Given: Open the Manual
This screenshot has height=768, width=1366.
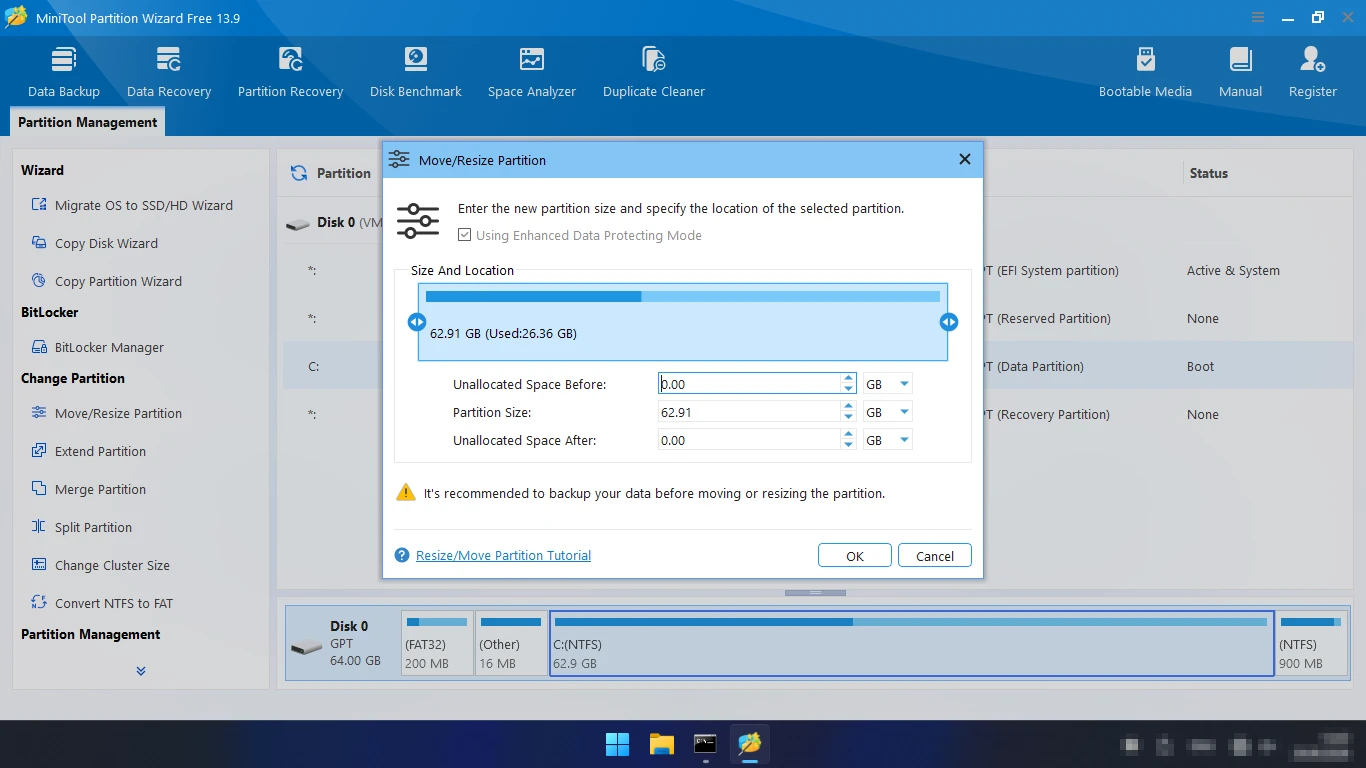Looking at the screenshot, I should click(1240, 72).
